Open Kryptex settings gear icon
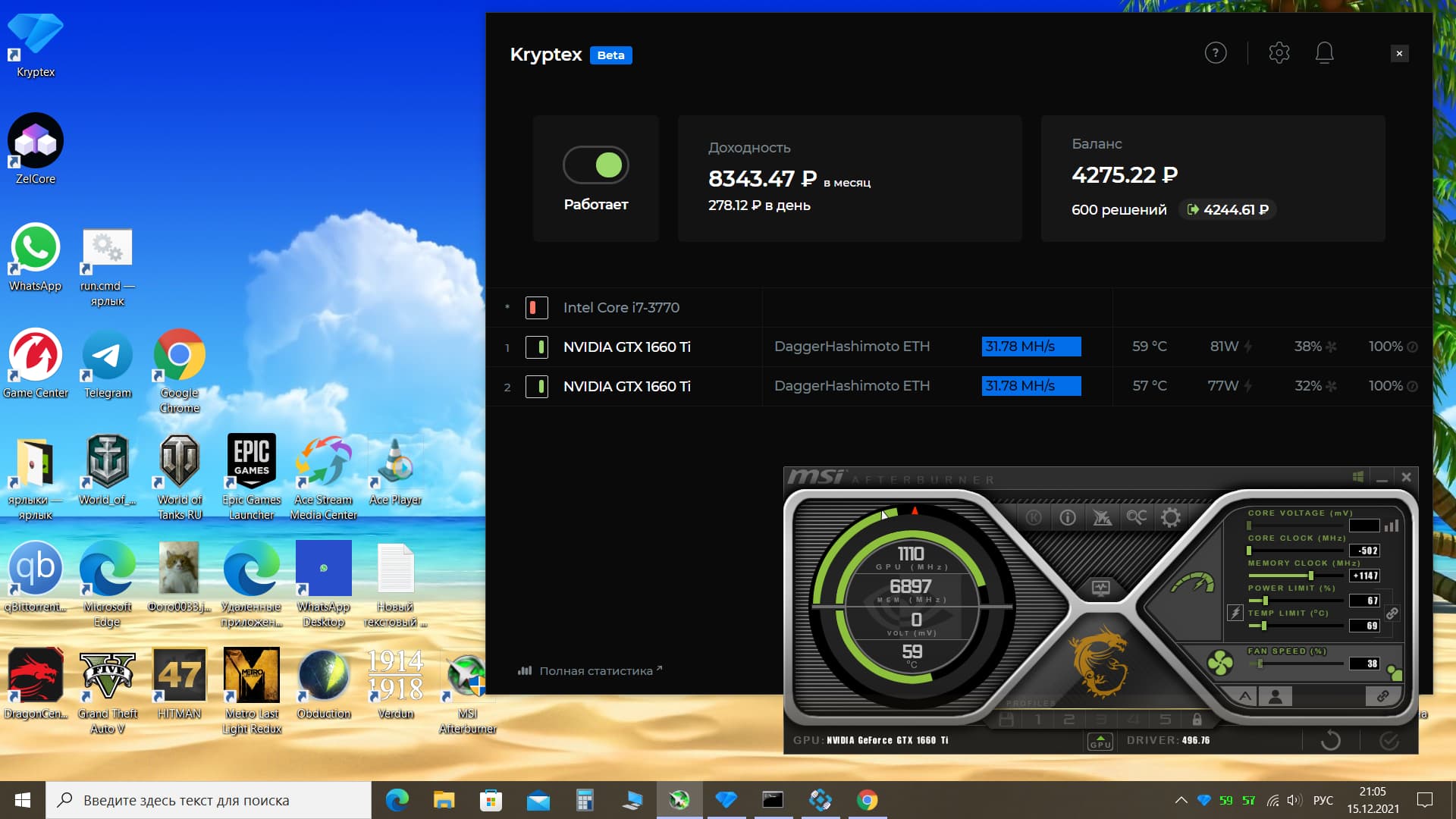This screenshot has width=1456, height=819. (x=1279, y=53)
